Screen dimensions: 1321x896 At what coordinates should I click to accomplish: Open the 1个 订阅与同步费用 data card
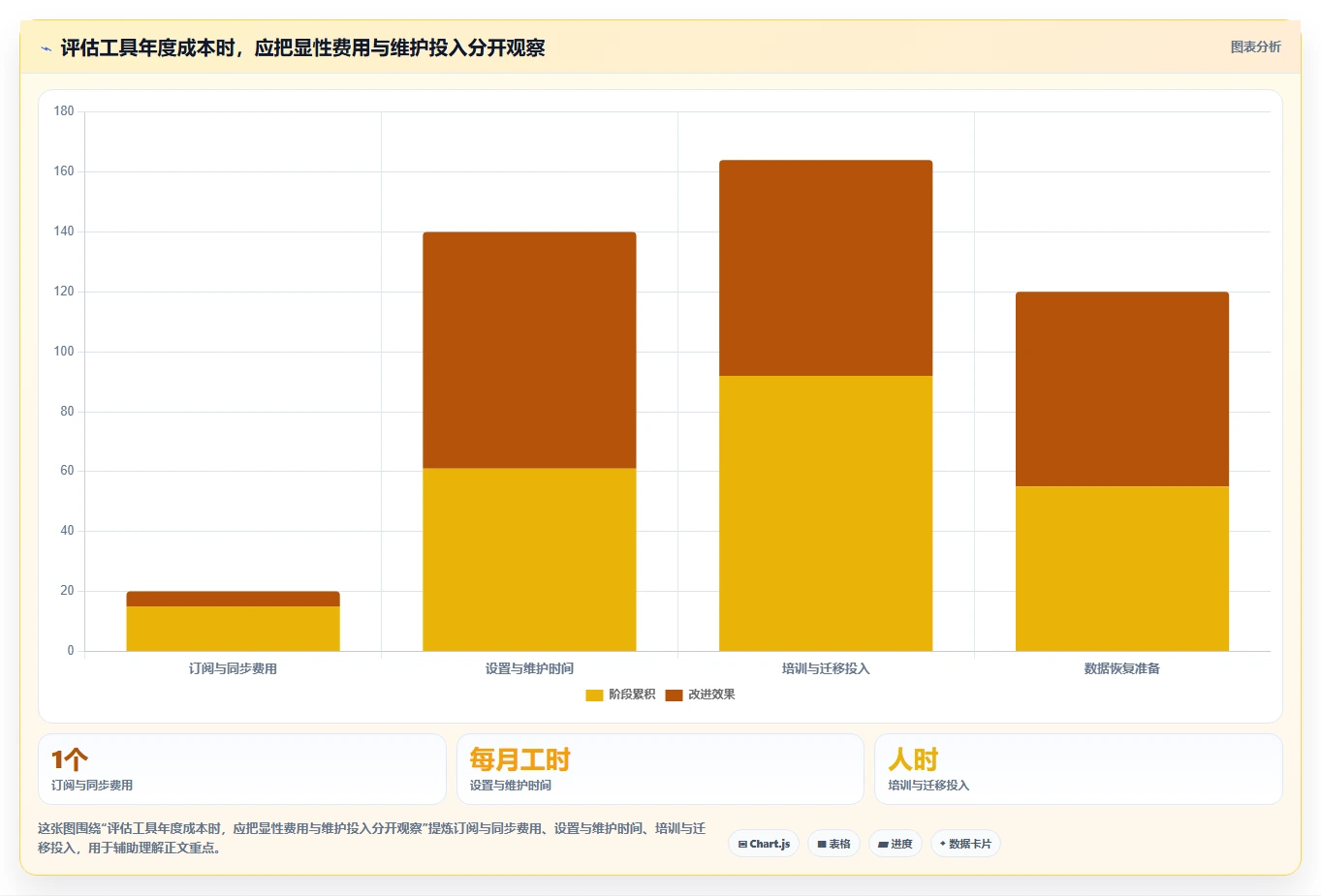(242, 769)
